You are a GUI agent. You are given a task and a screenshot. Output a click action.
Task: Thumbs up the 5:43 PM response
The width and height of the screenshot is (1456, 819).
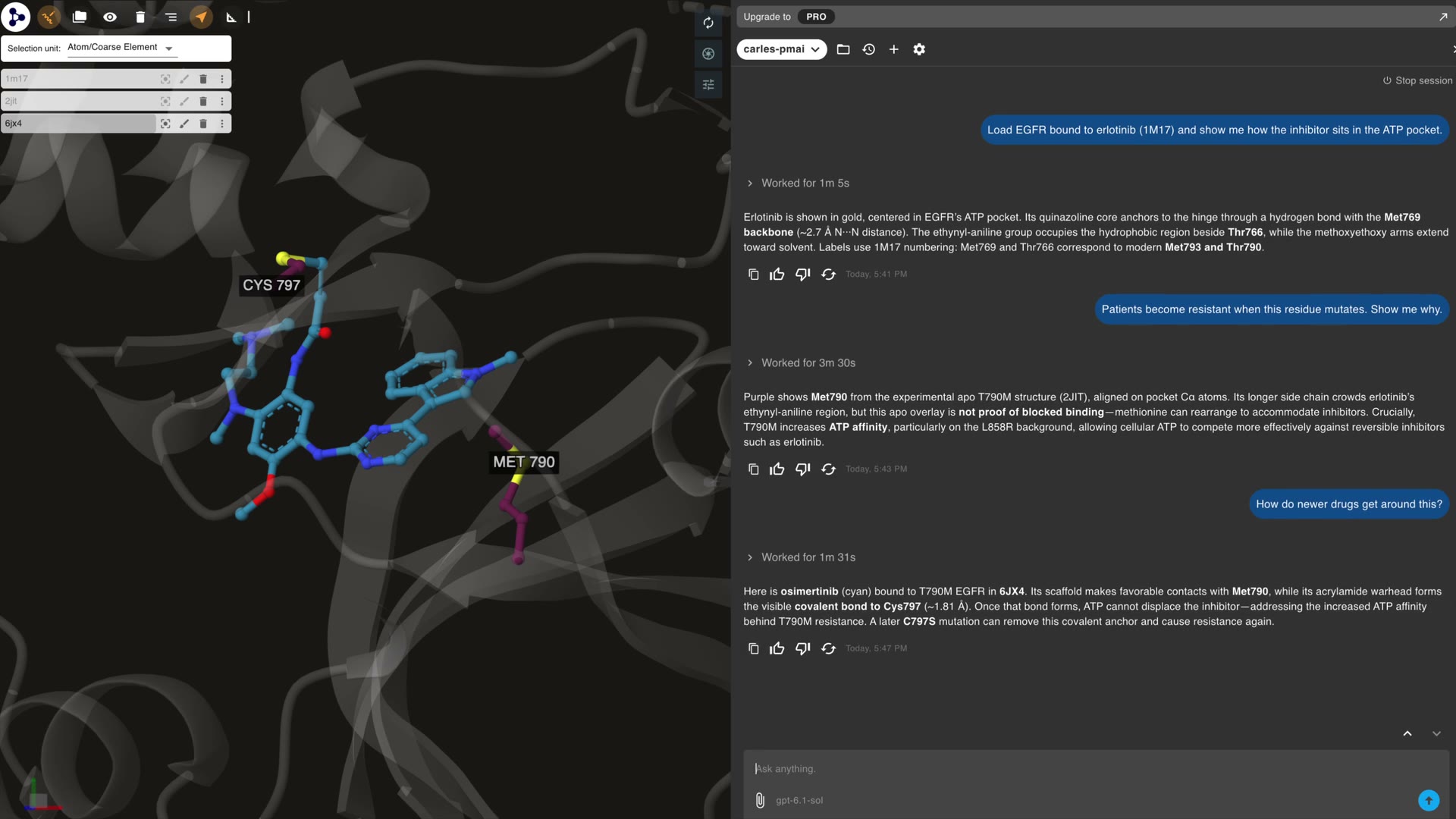[x=777, y=469]
